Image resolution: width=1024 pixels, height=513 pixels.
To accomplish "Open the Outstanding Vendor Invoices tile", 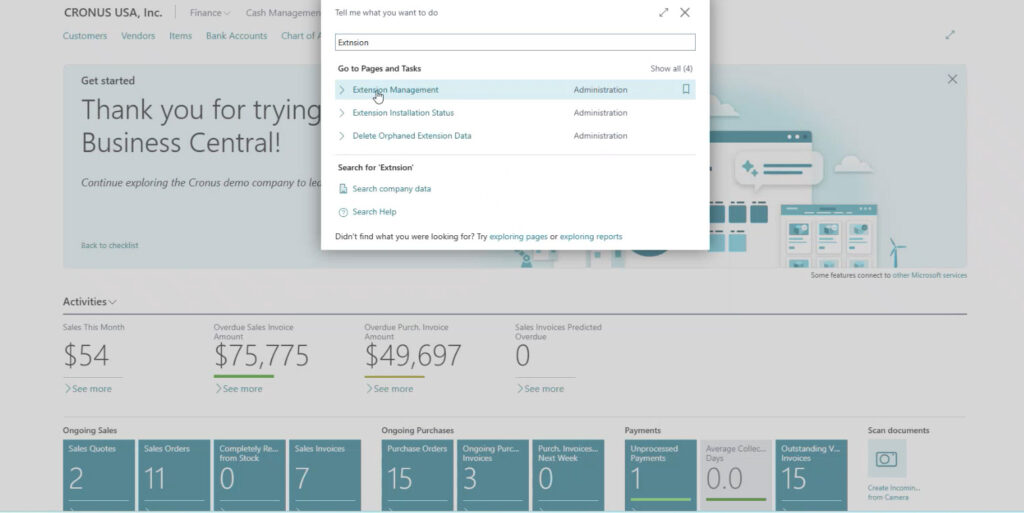I will [x=812, y=475].
